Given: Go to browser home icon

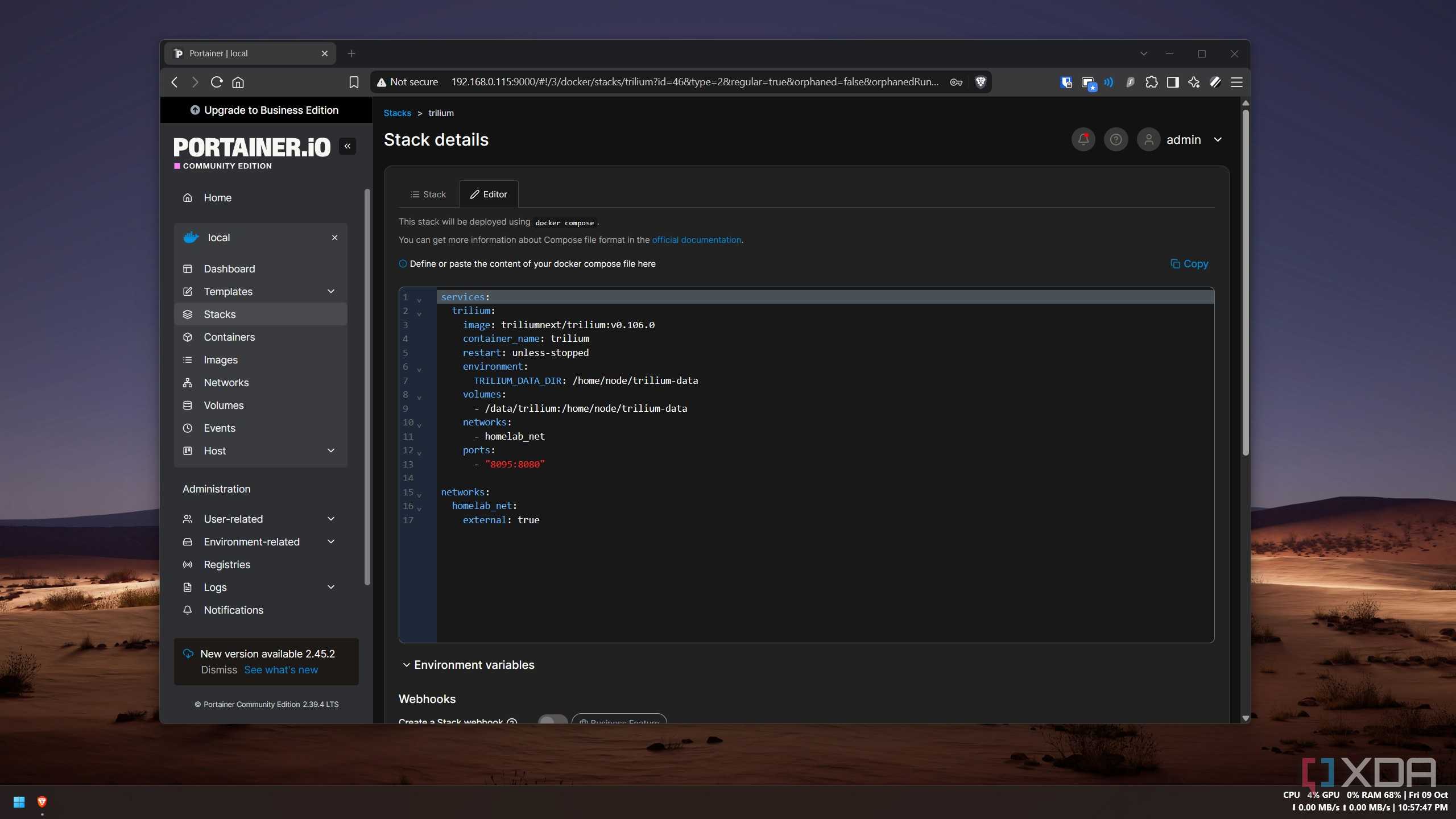Looking at the screenshot, I should (x=238, y=82).
